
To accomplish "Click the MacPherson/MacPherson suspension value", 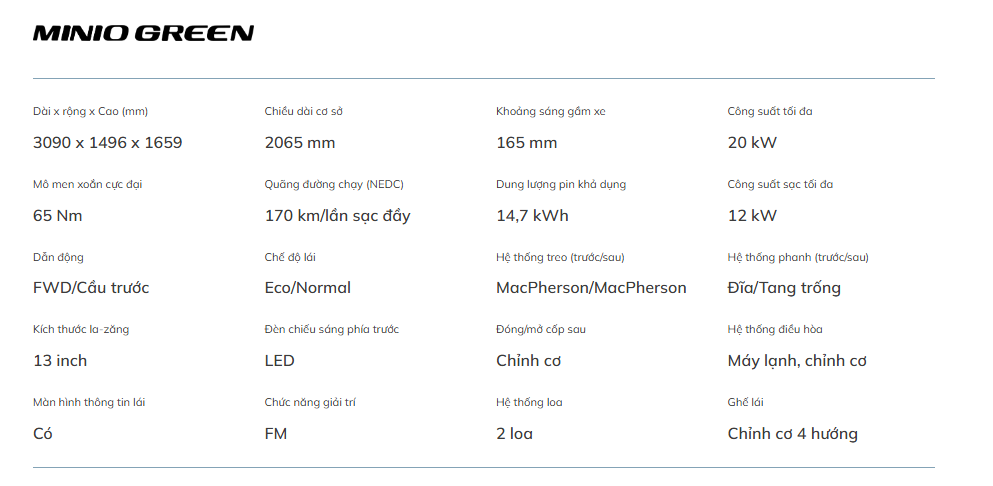I will 591,288.
